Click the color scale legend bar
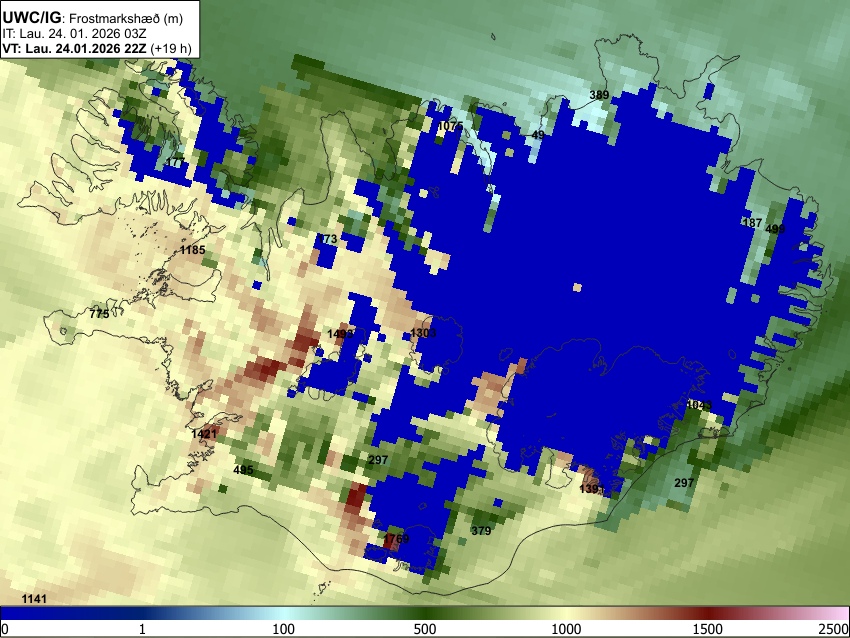This screenshot has height=638, width=850. pos(425,613)
